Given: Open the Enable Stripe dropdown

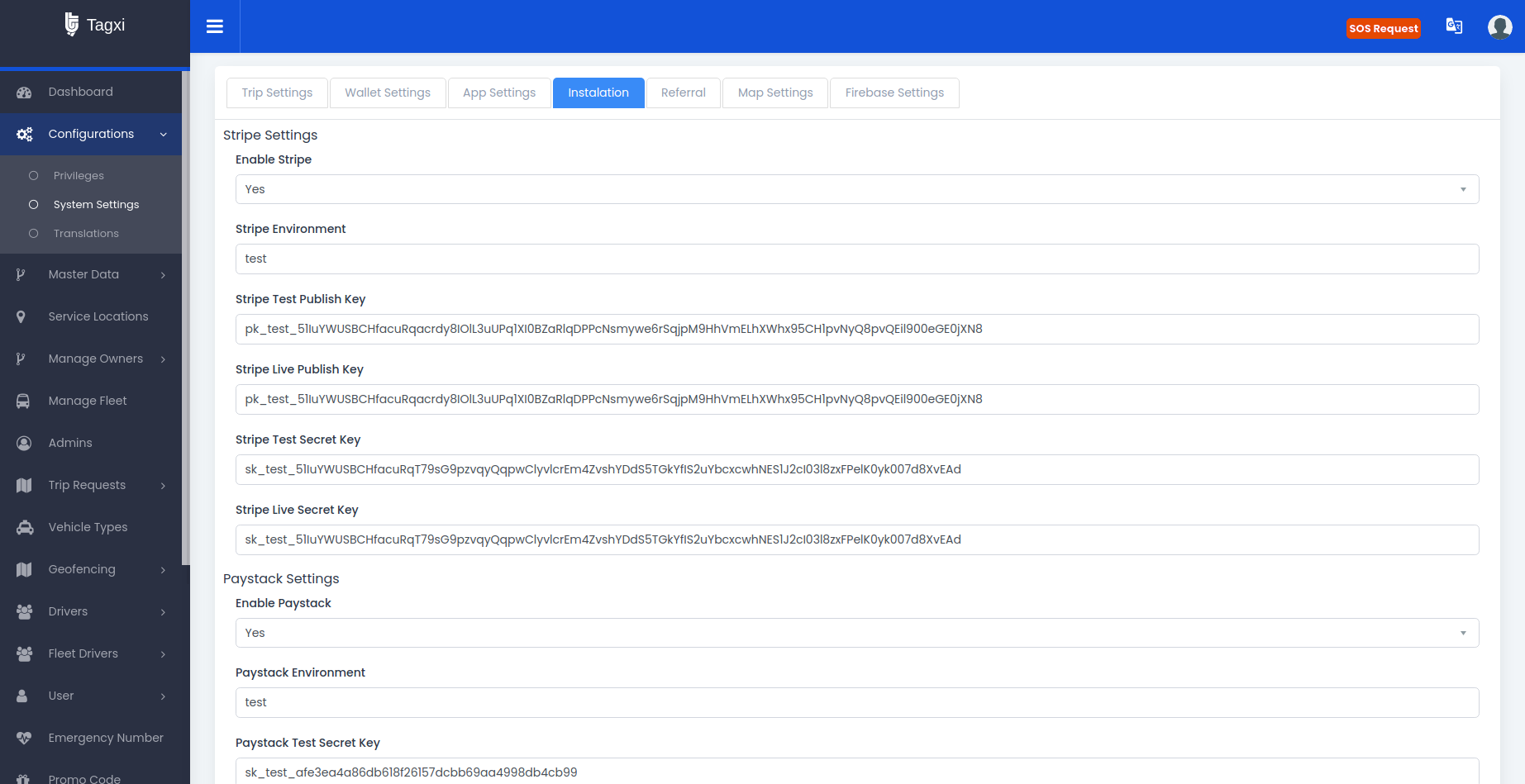Looking at the screenshot, I should coord(857,189).
